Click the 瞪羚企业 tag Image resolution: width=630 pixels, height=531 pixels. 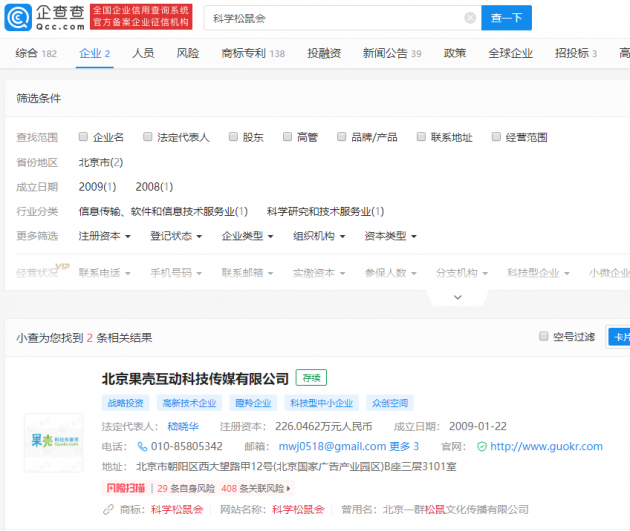point(253,403)
